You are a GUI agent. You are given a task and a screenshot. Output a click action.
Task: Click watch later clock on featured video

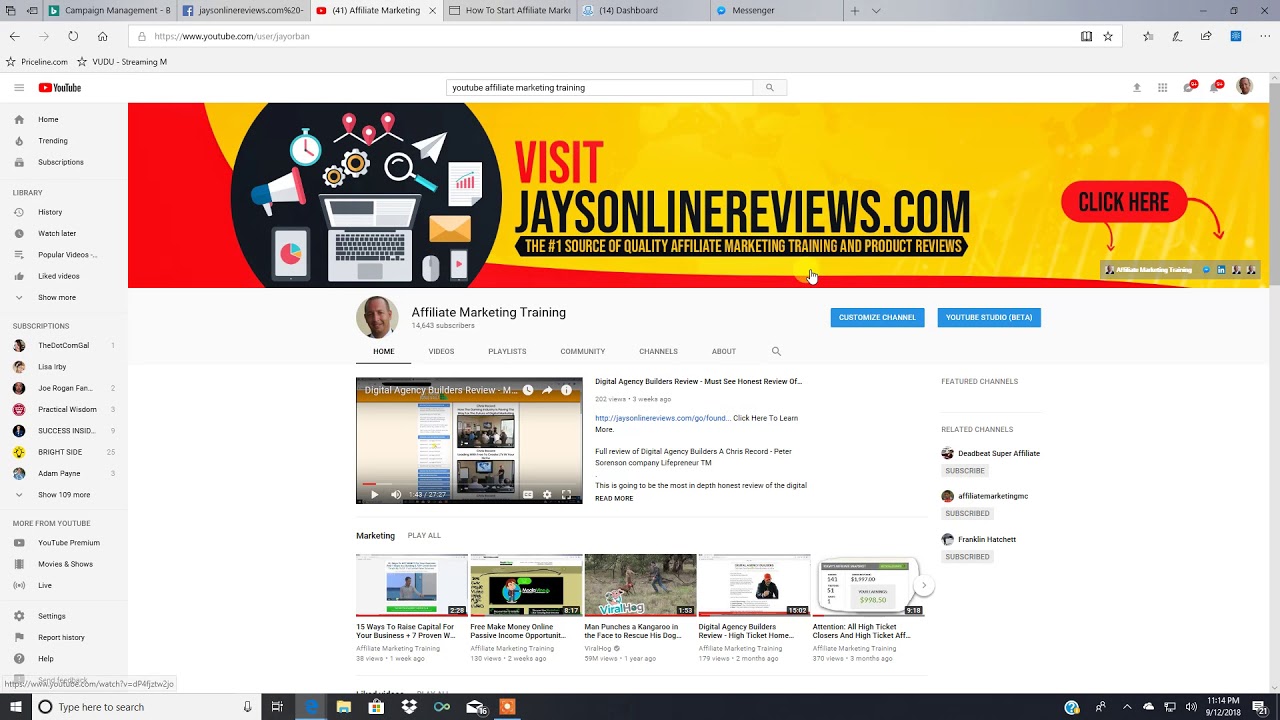click(528, 390)
